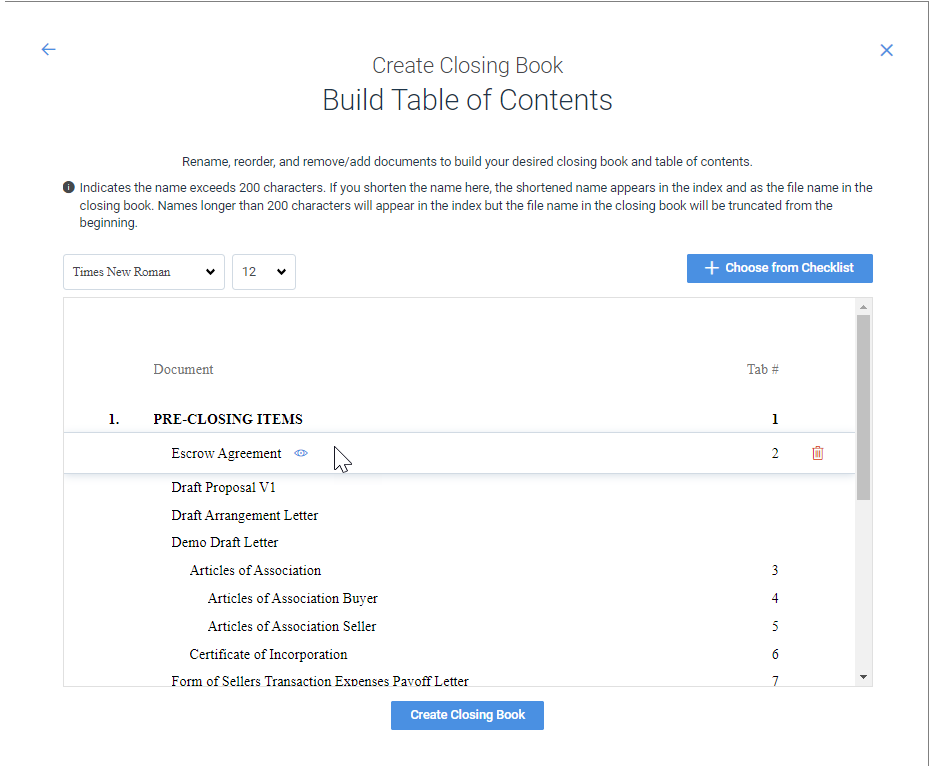The height and width of the screenshot is (771, 930).
Task: Click the Document column header
Action: tap(183, 369)
